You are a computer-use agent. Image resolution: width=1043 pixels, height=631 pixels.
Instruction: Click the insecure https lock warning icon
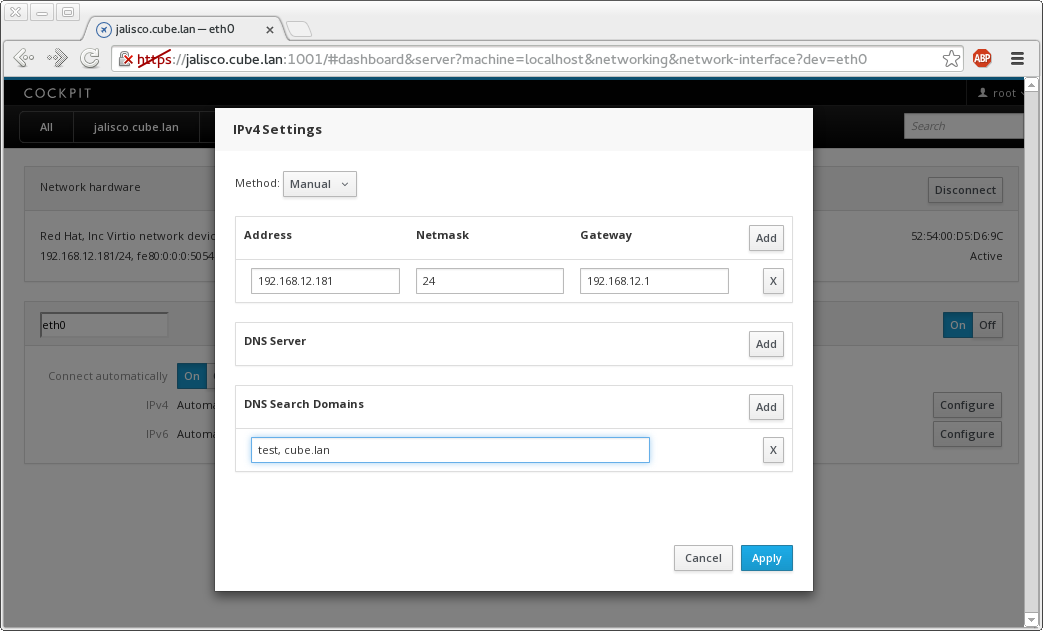(127, 60)
